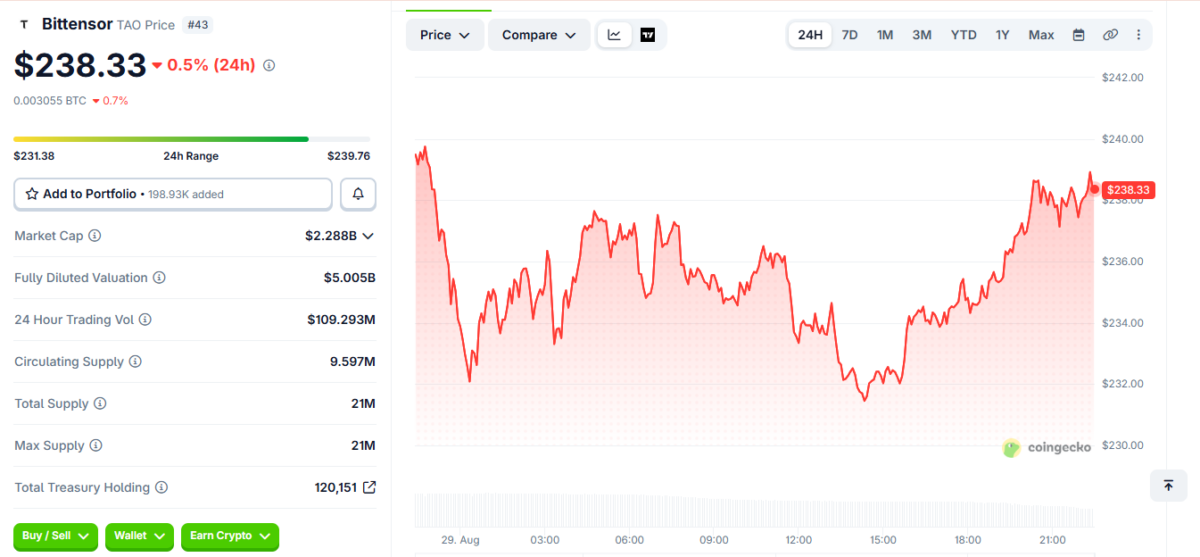The height and width of the screenshot is (557, 1200).
Task: Click the red 0.5% (24h) change text
Action: (x=211, y=65)
